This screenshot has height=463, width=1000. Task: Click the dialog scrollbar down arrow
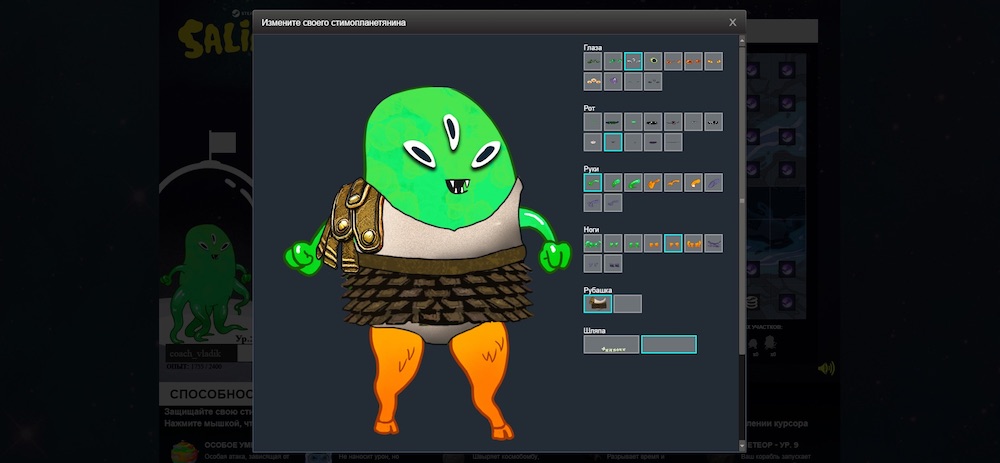[x=741, y=445]
